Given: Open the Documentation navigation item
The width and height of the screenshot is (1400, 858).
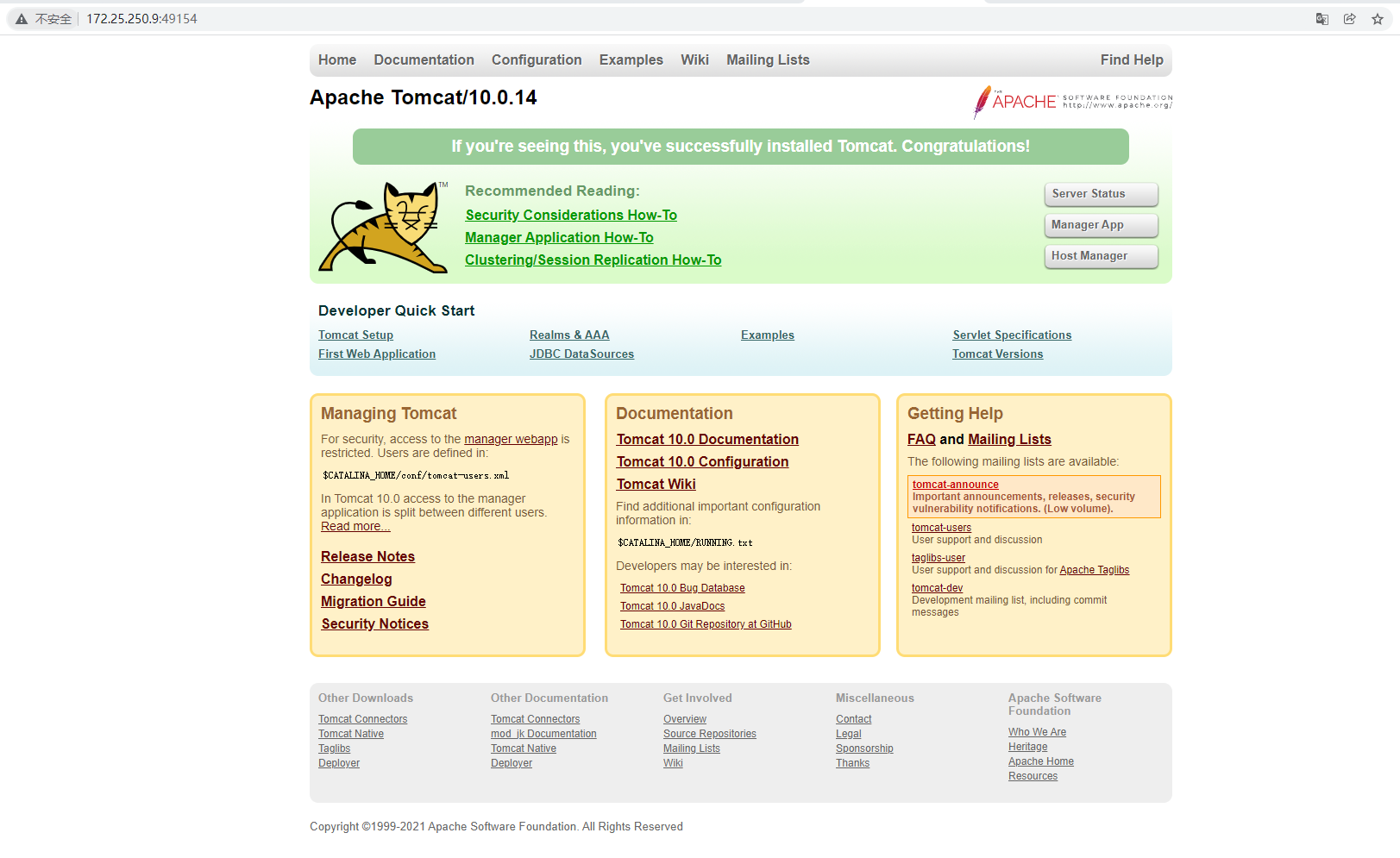Looking at the screenshot, I should [424, 60].
